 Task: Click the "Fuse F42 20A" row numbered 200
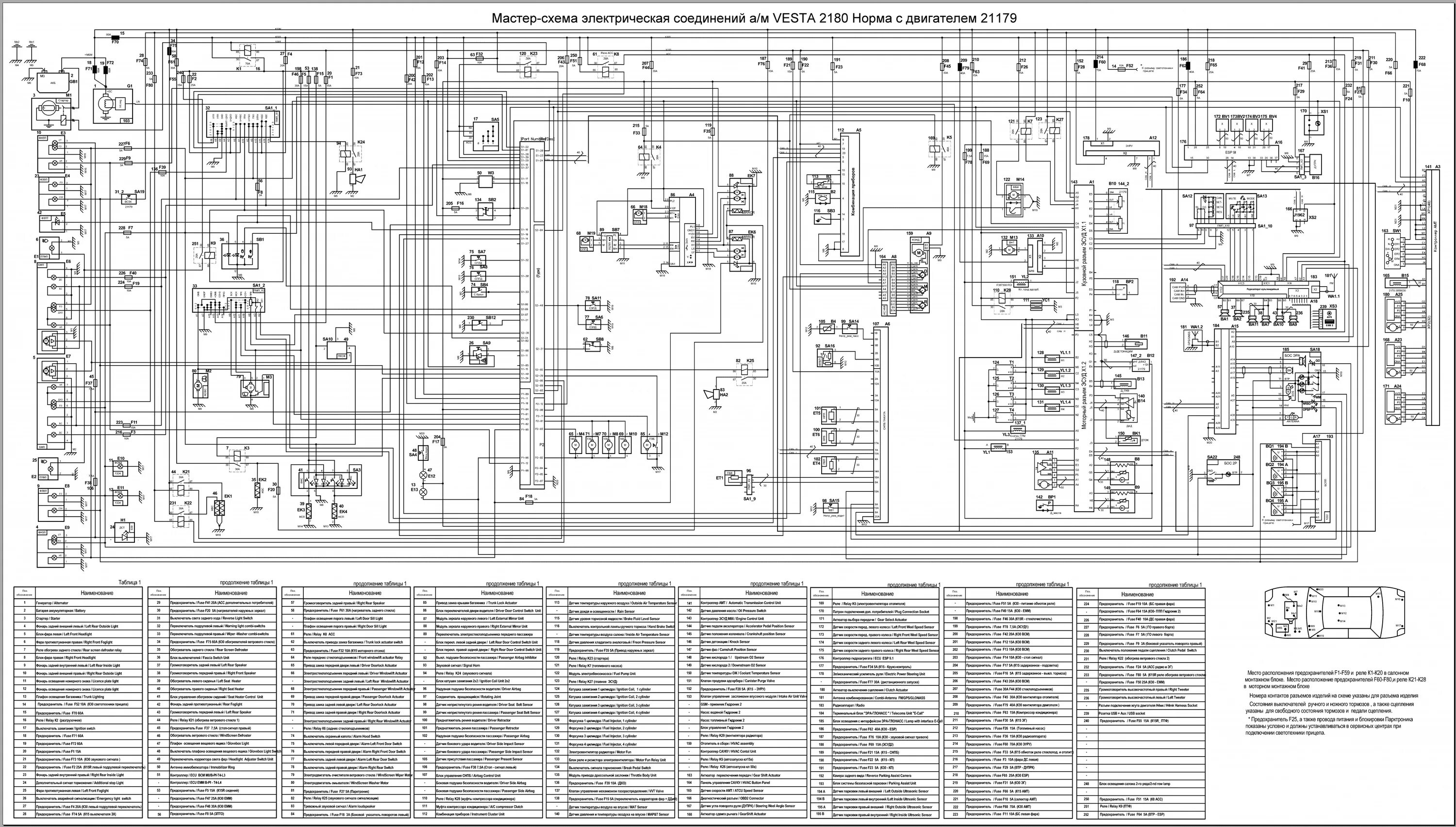[x=1009, y=634]
